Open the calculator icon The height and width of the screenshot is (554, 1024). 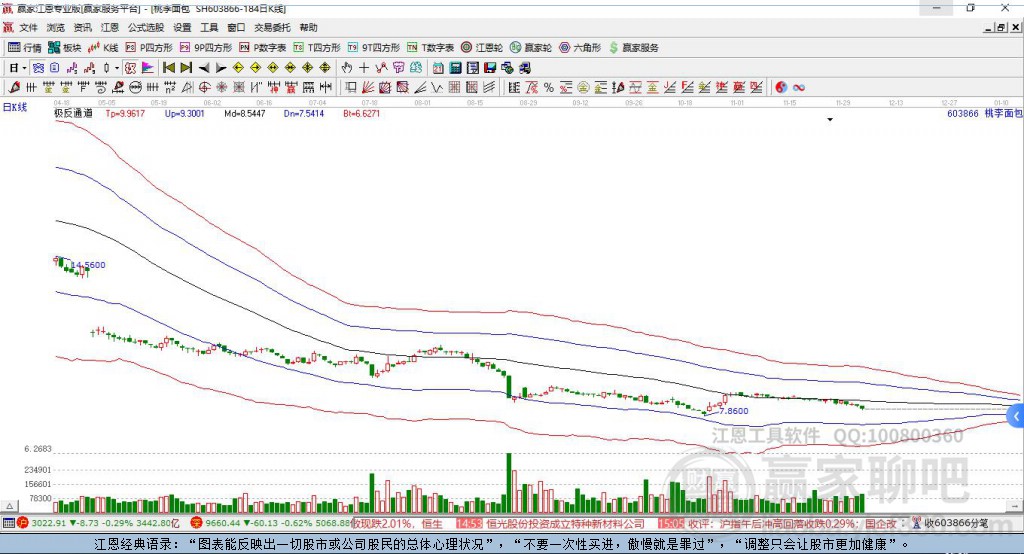(x=455, y=68)
